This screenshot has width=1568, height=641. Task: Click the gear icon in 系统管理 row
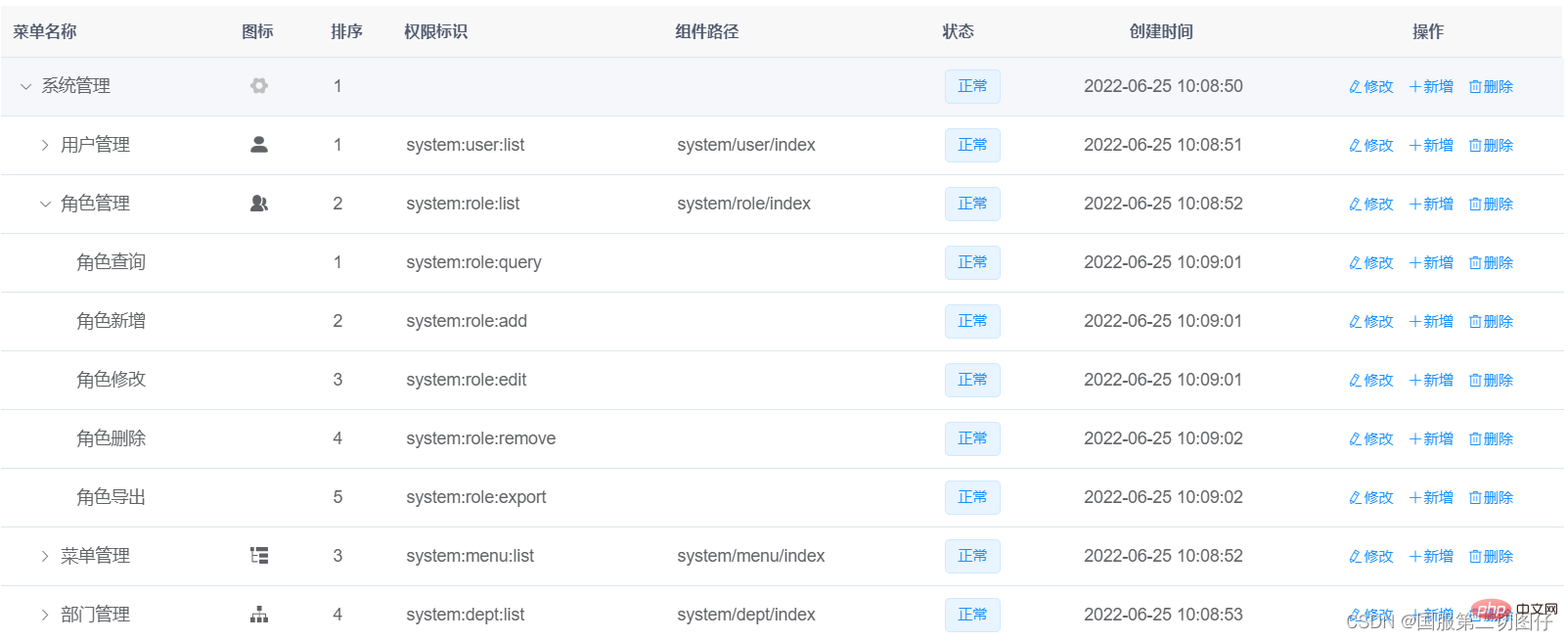(259, 86)
